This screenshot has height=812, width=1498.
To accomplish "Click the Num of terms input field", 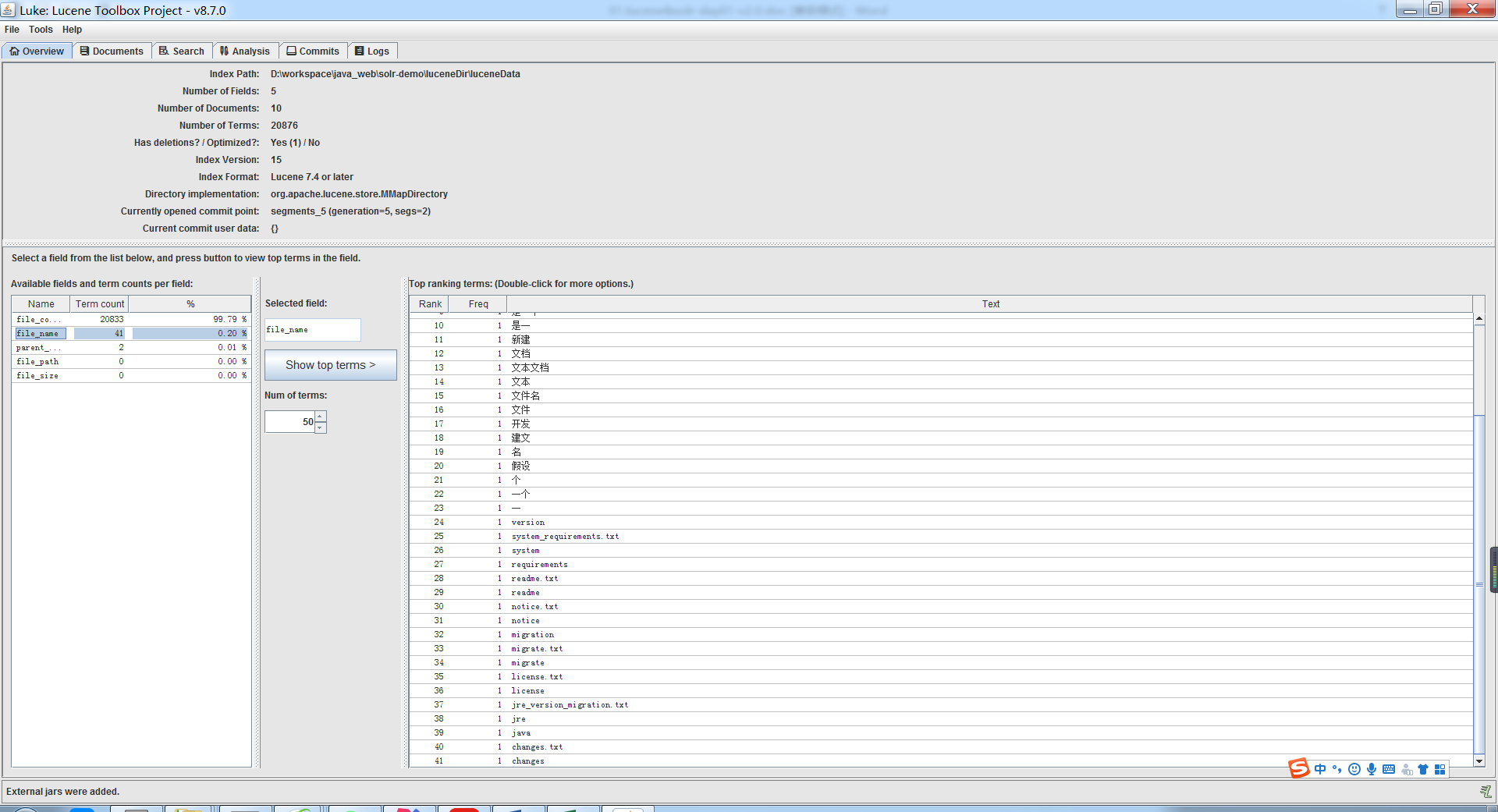I will click(x=290, y=422).
